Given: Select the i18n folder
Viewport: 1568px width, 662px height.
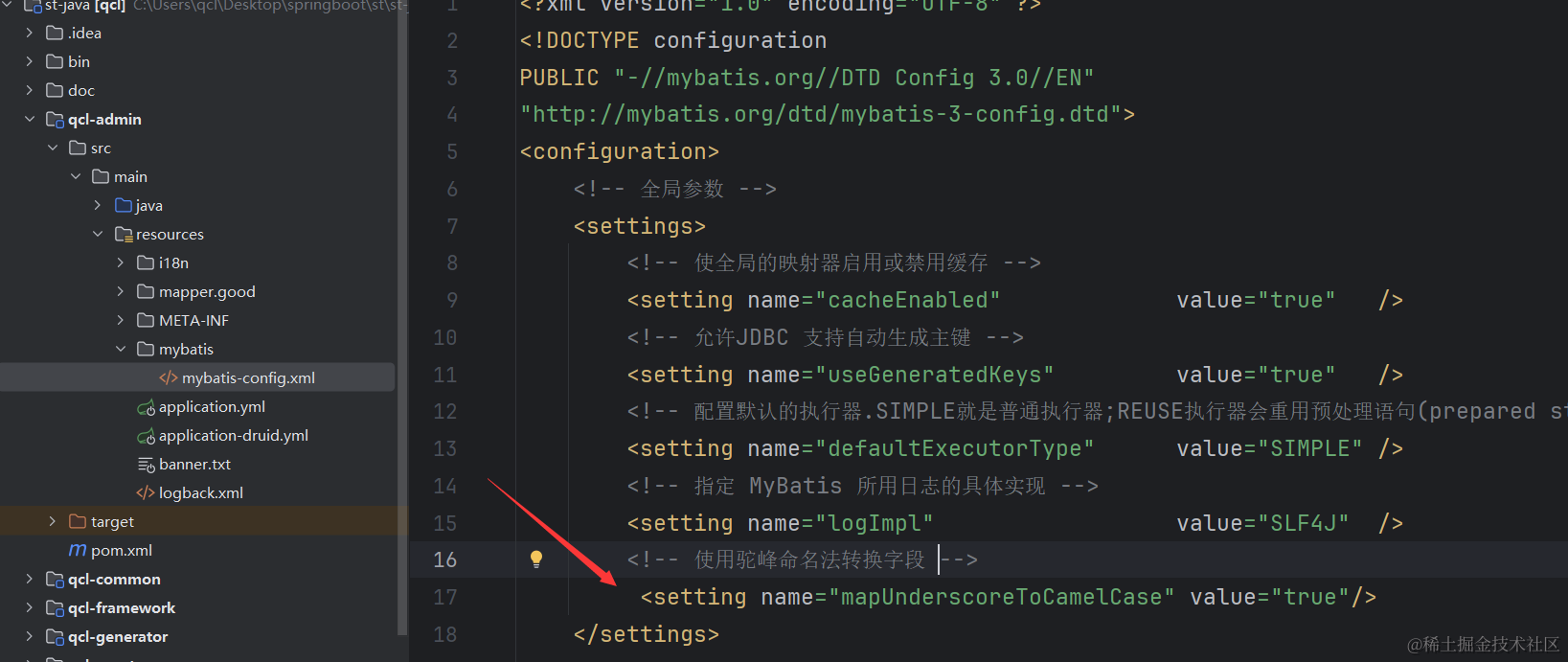Looking at the screenshot, I should pyautogui.click(x=173, y=263).
